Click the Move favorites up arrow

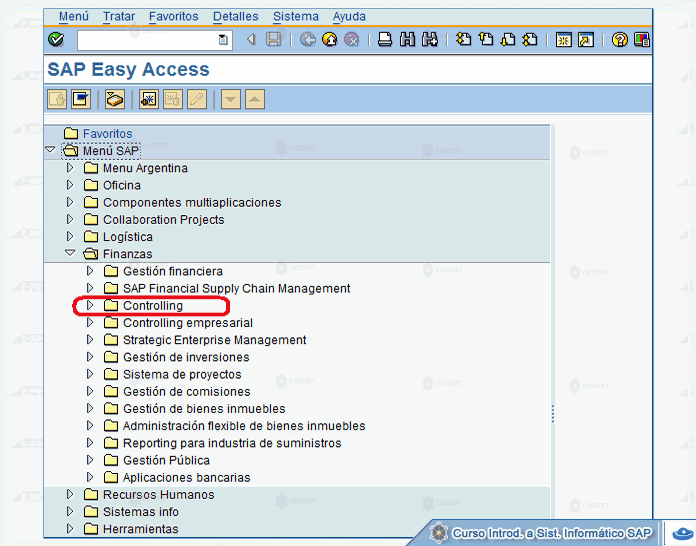[255, 99]
